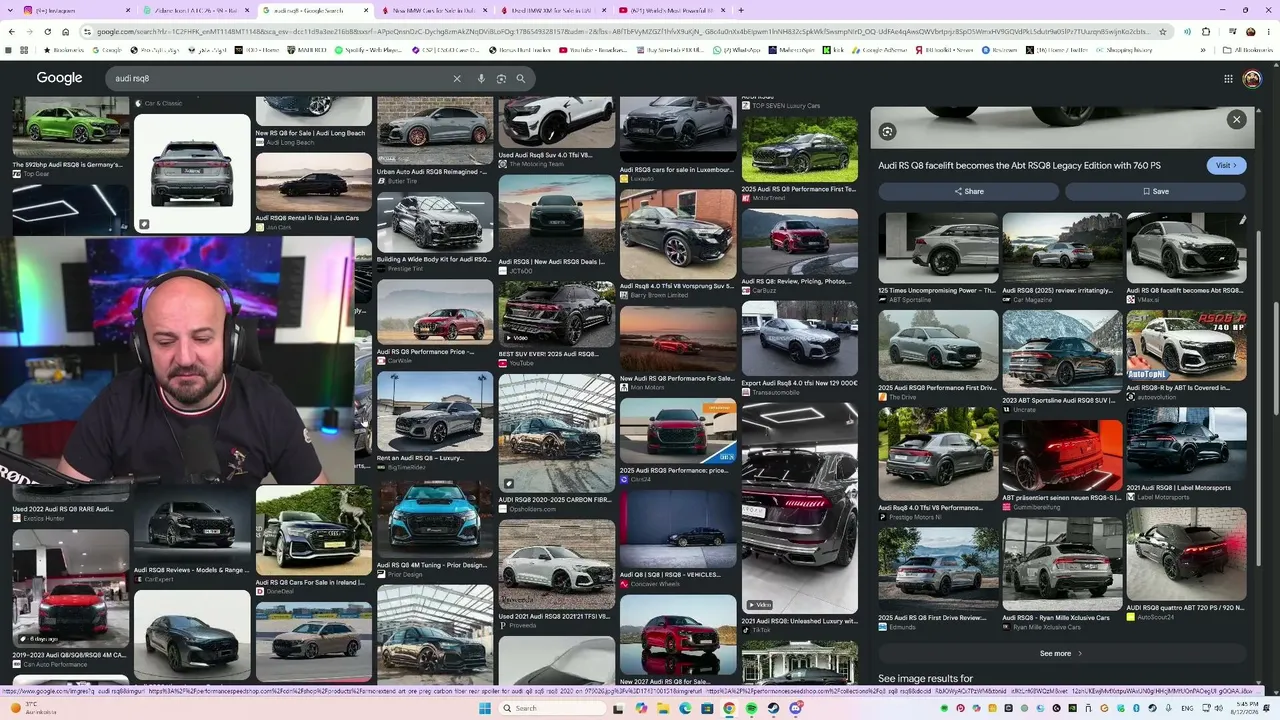The width and height of the screenshot is (1280, 720).
Task: Open Spotify from the taskbar
Action: click(x=751, y=708)
